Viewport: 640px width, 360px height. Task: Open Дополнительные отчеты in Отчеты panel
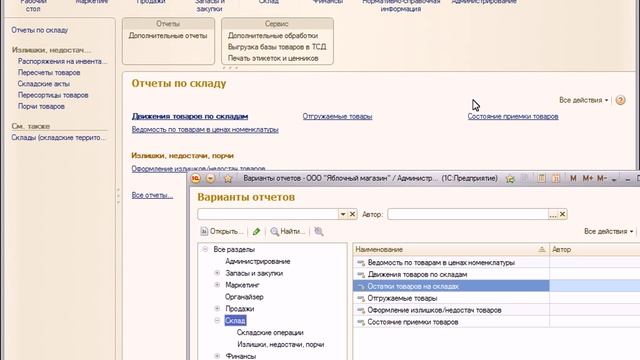[x=168, y=36]
